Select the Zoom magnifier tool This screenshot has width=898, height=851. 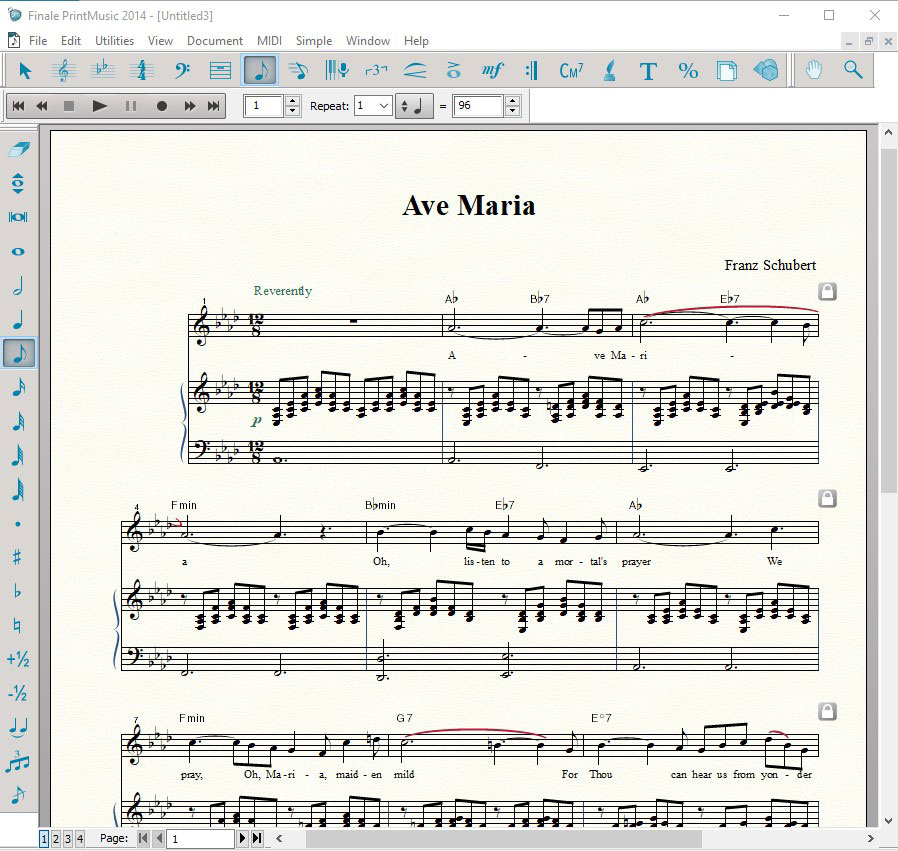coord(853,70)
